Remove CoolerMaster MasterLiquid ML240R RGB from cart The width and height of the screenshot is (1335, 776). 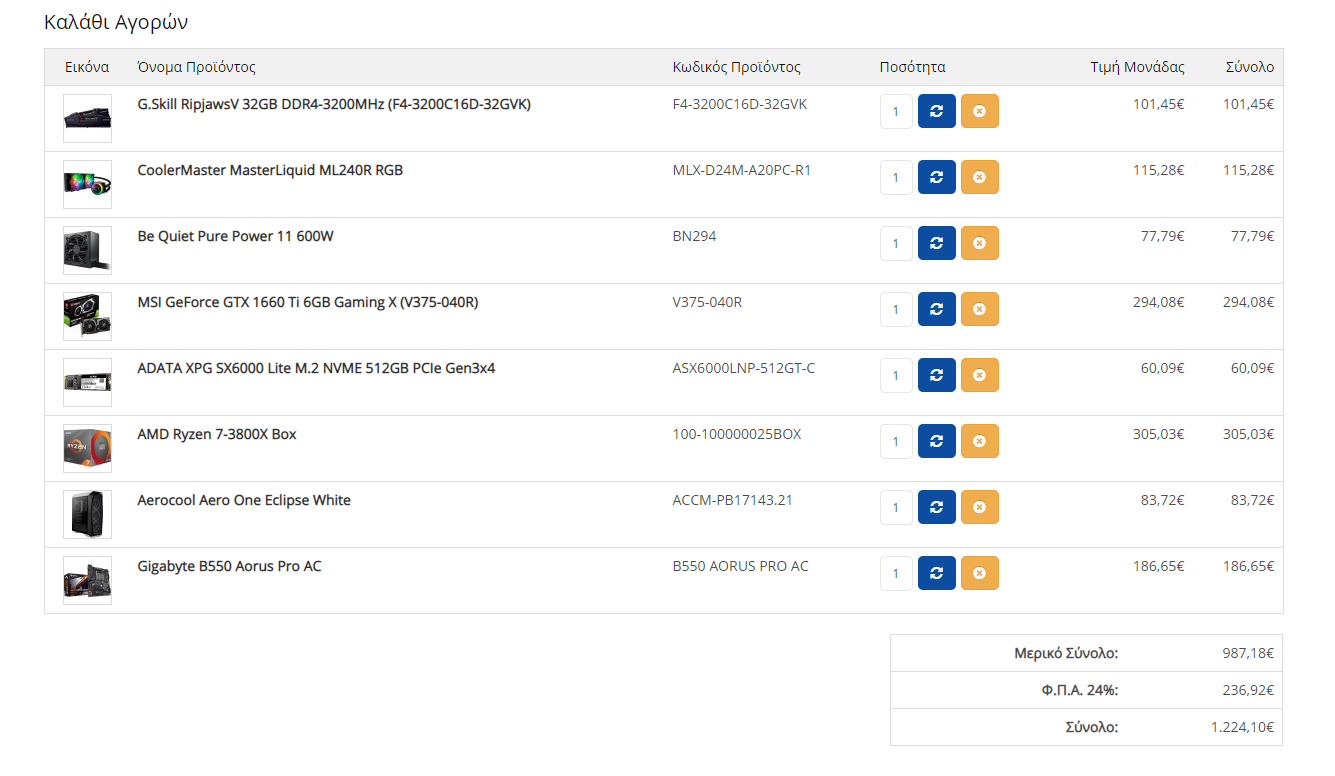click(x=980, y=177)
